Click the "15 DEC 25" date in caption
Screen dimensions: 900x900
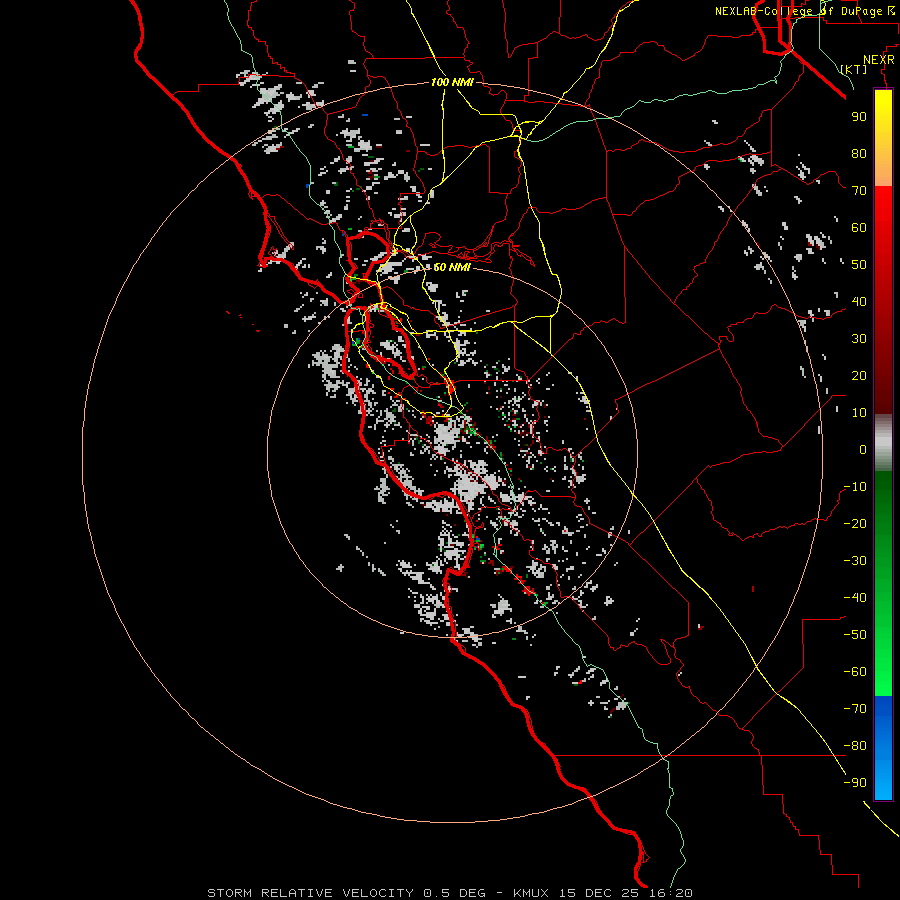(x=599, y=893)
